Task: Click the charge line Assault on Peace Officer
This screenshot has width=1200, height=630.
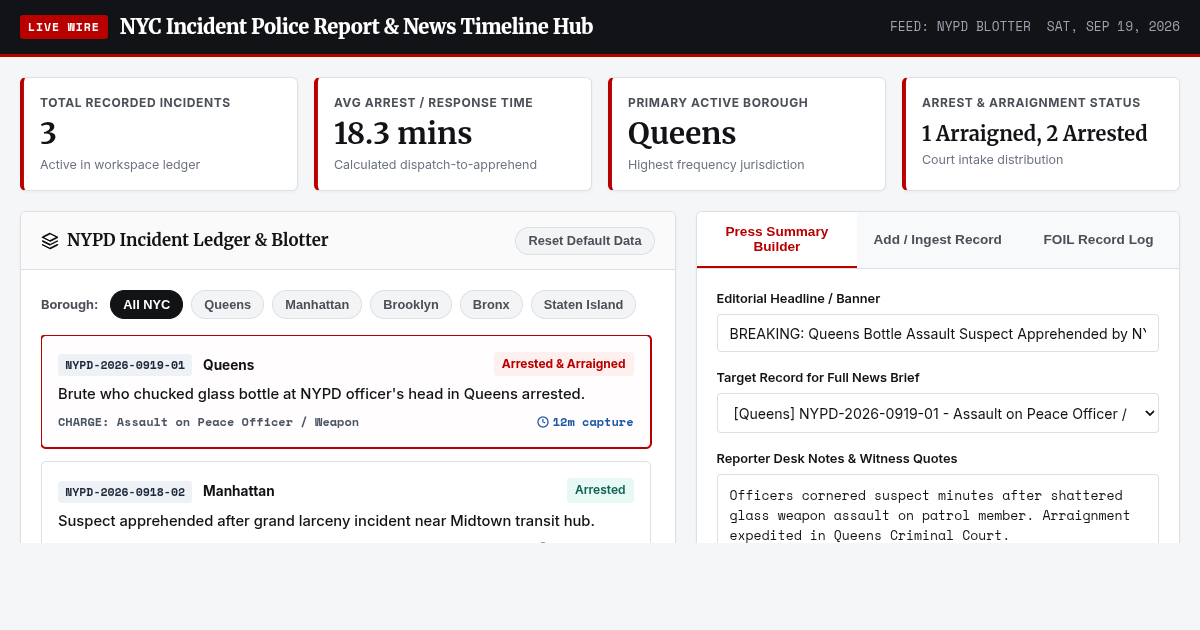Action: pos(208,422)
